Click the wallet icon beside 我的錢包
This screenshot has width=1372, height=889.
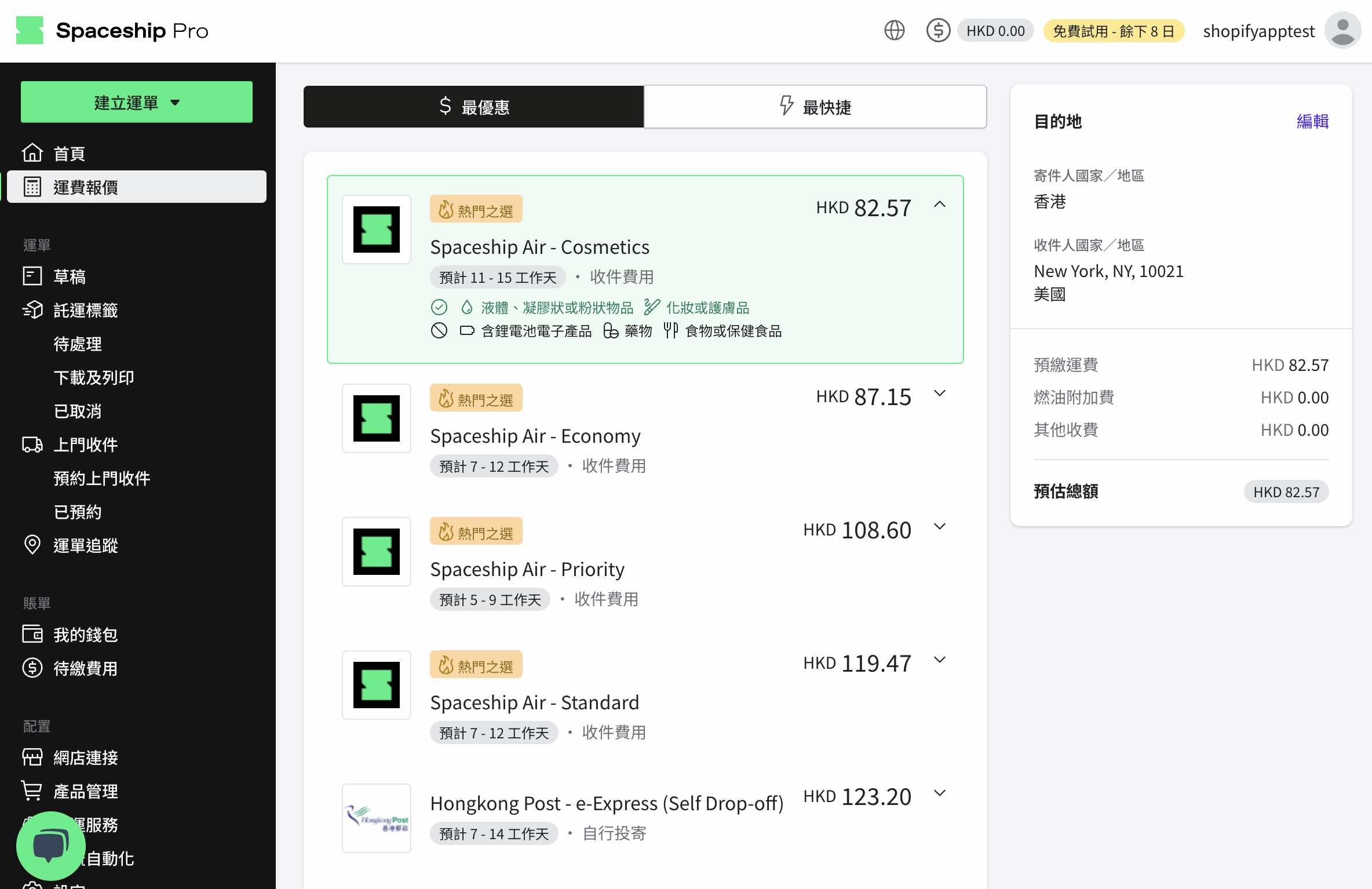[x=32, y=634]
